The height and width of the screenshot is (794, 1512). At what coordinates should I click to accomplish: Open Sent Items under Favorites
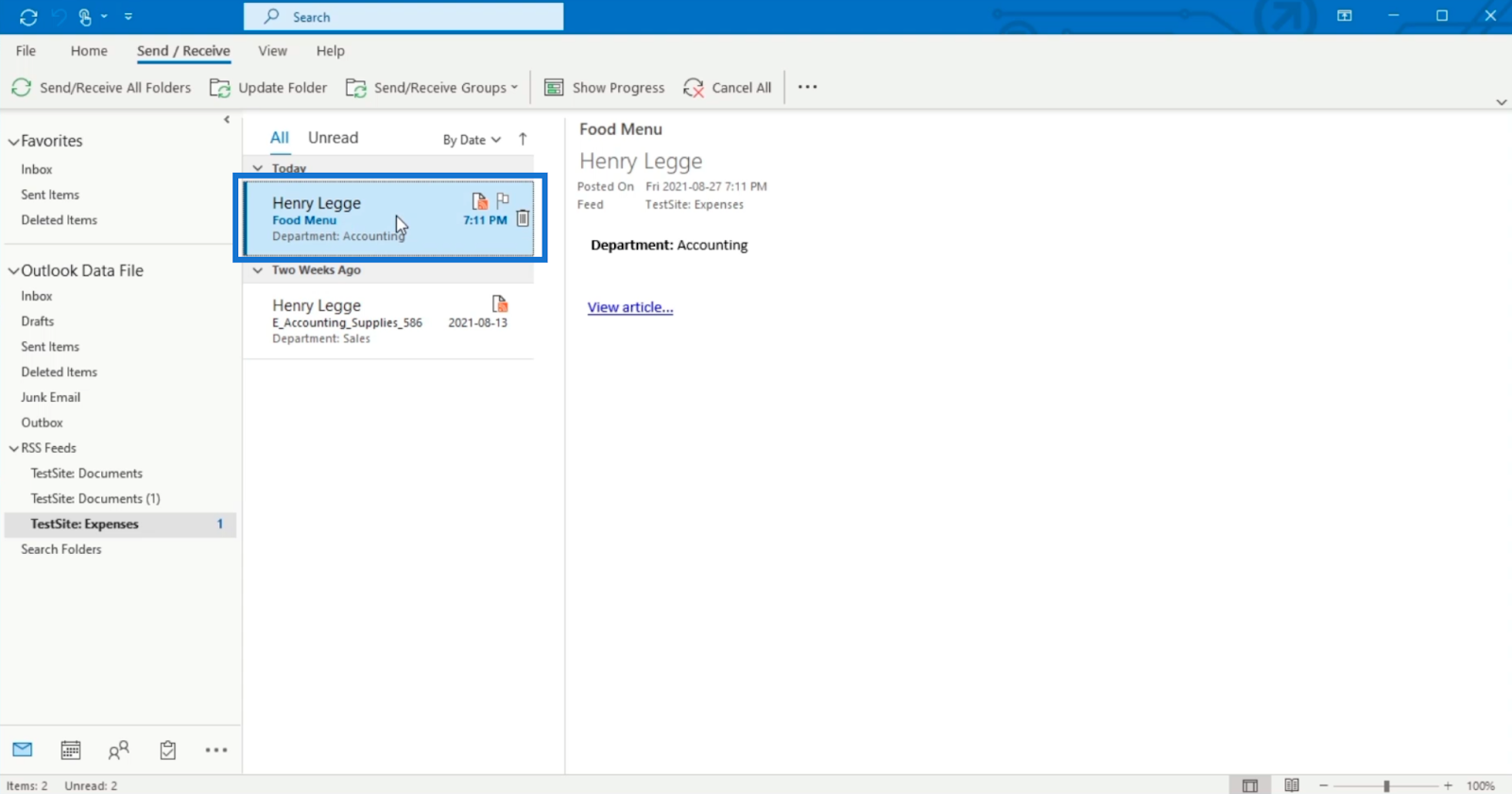pyautogui.click(x=50, y=195)
